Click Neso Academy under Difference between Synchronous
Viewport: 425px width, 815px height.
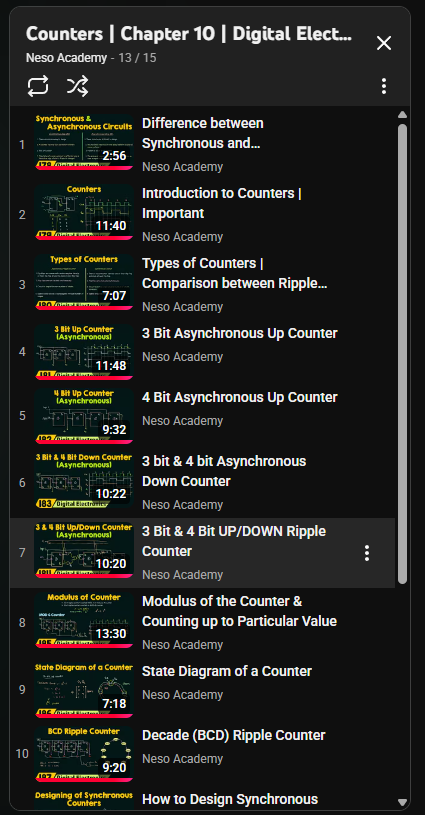tap(182, 167)
